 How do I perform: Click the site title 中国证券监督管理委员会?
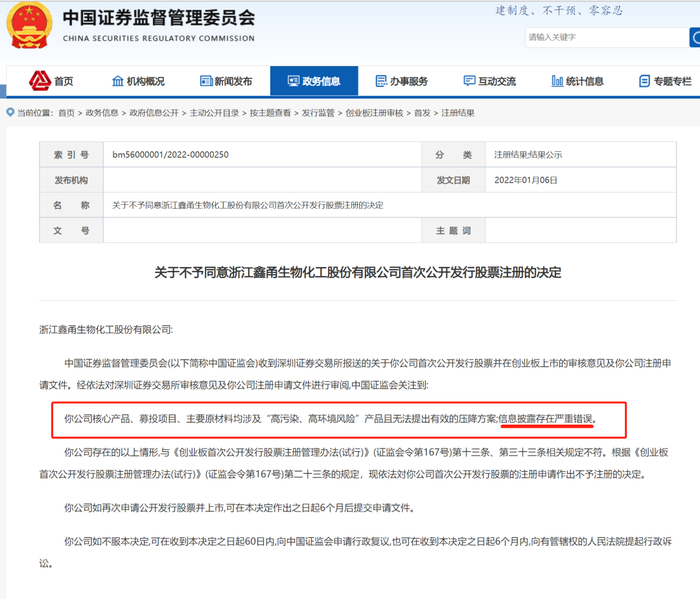[158, 18]
